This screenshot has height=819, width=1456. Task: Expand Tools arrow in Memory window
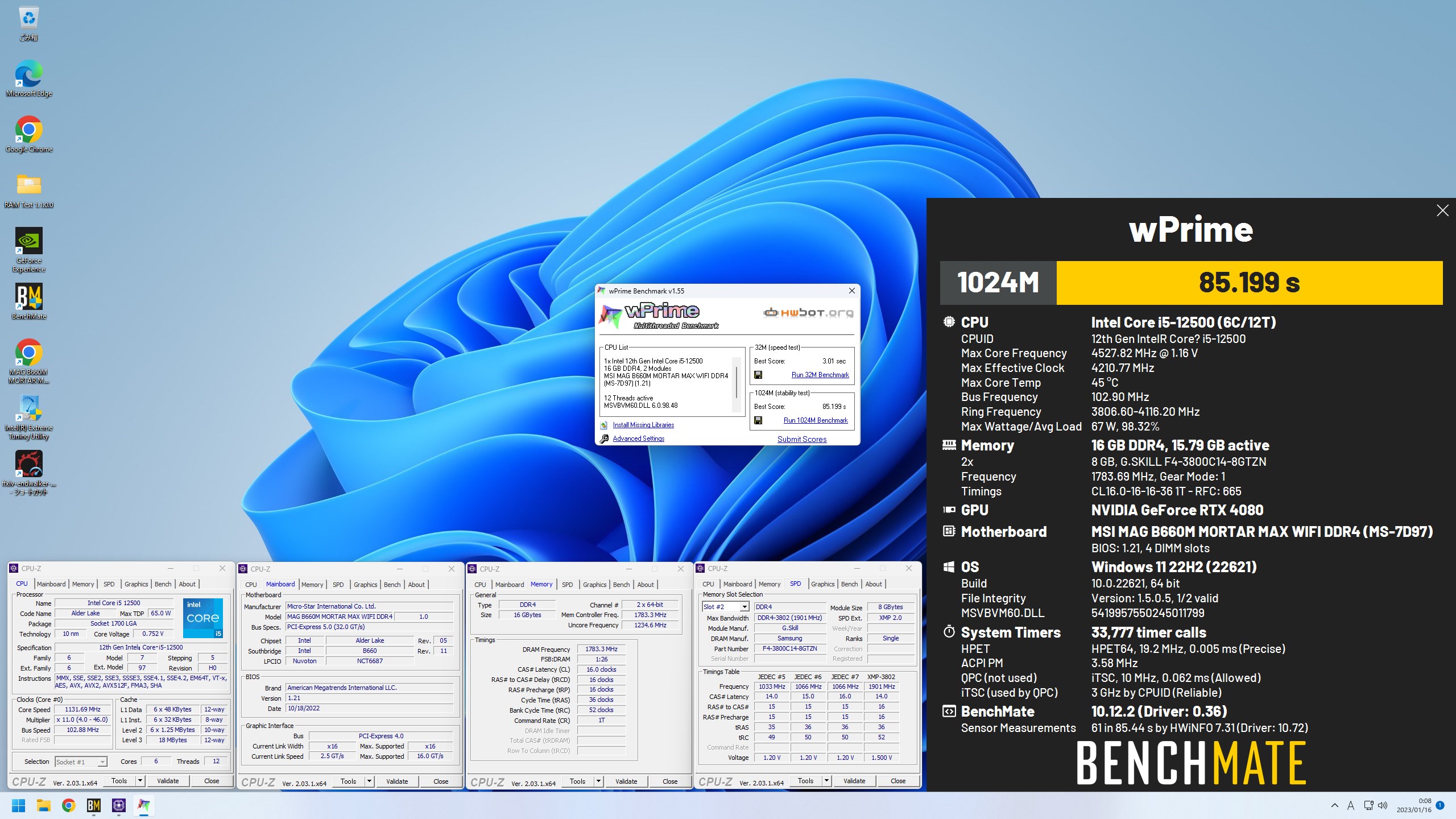pos(598,781)
